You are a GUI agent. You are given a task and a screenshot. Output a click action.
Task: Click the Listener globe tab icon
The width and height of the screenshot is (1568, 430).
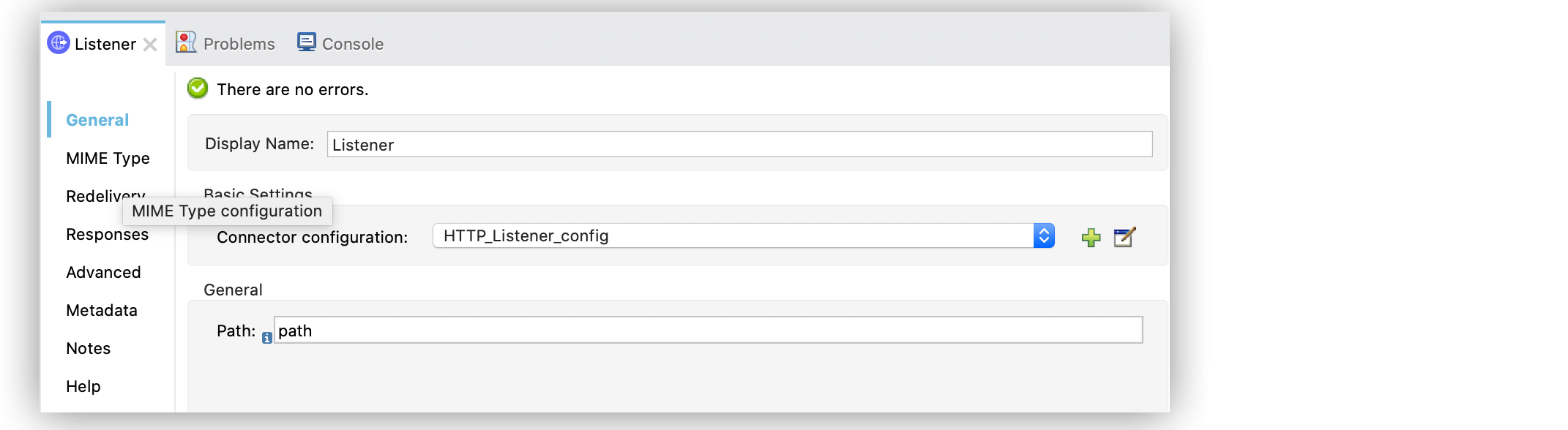(59, 43)
